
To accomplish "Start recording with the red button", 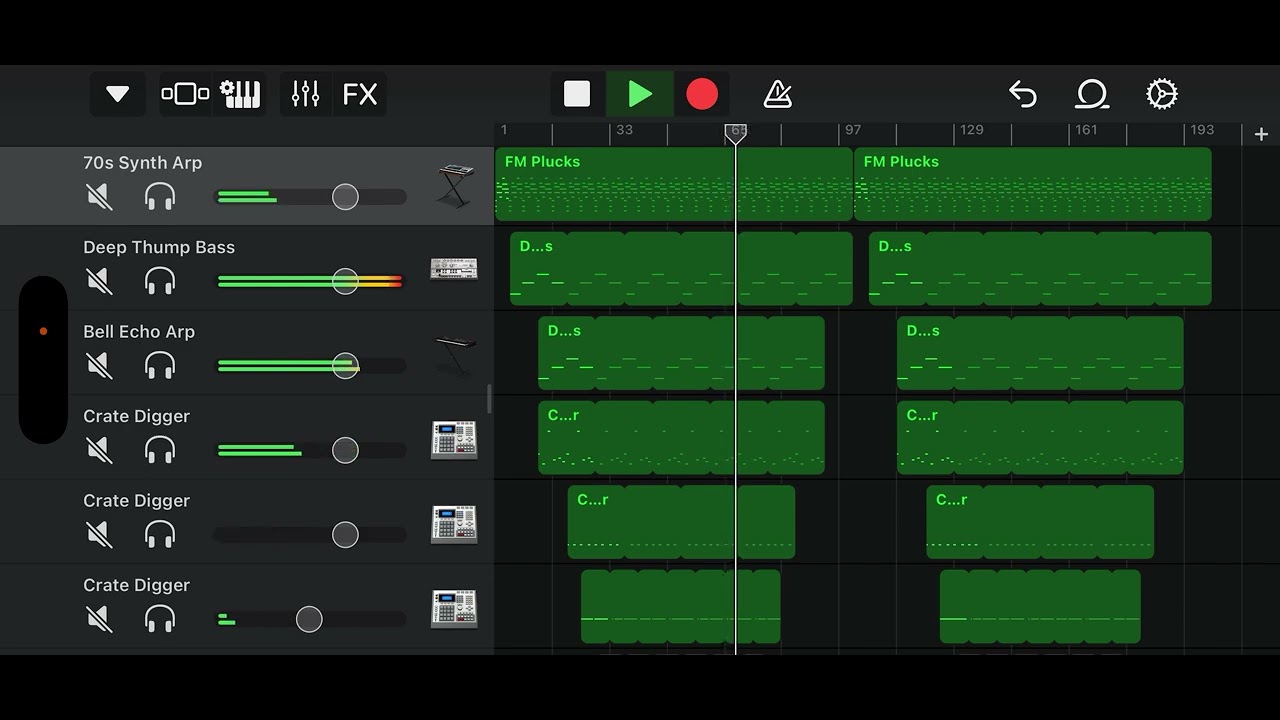I will (x=702, y=94).
